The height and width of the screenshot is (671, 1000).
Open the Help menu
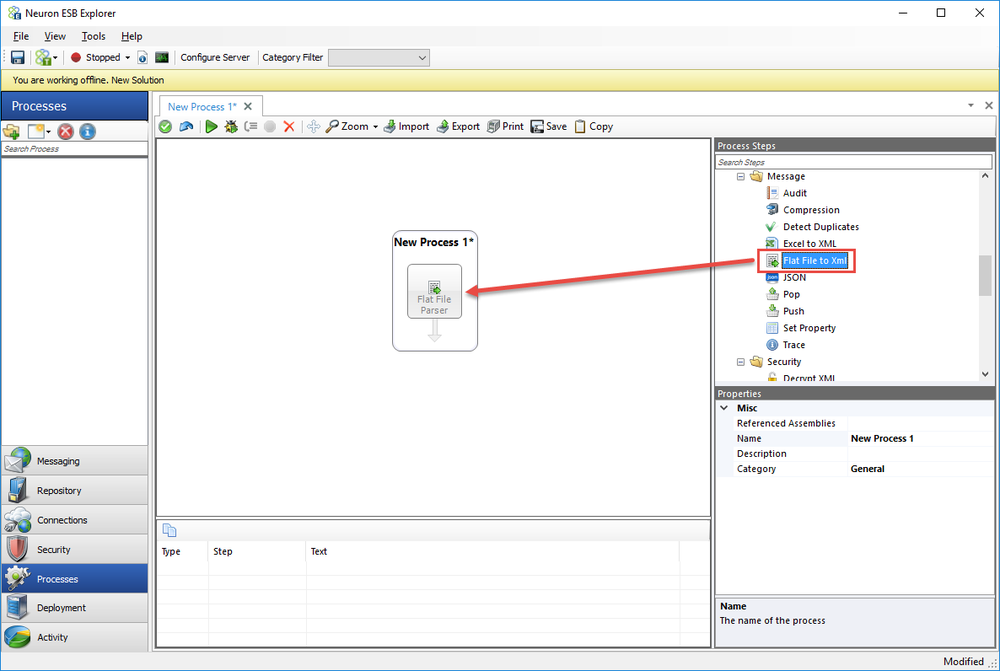pos(131,36)
